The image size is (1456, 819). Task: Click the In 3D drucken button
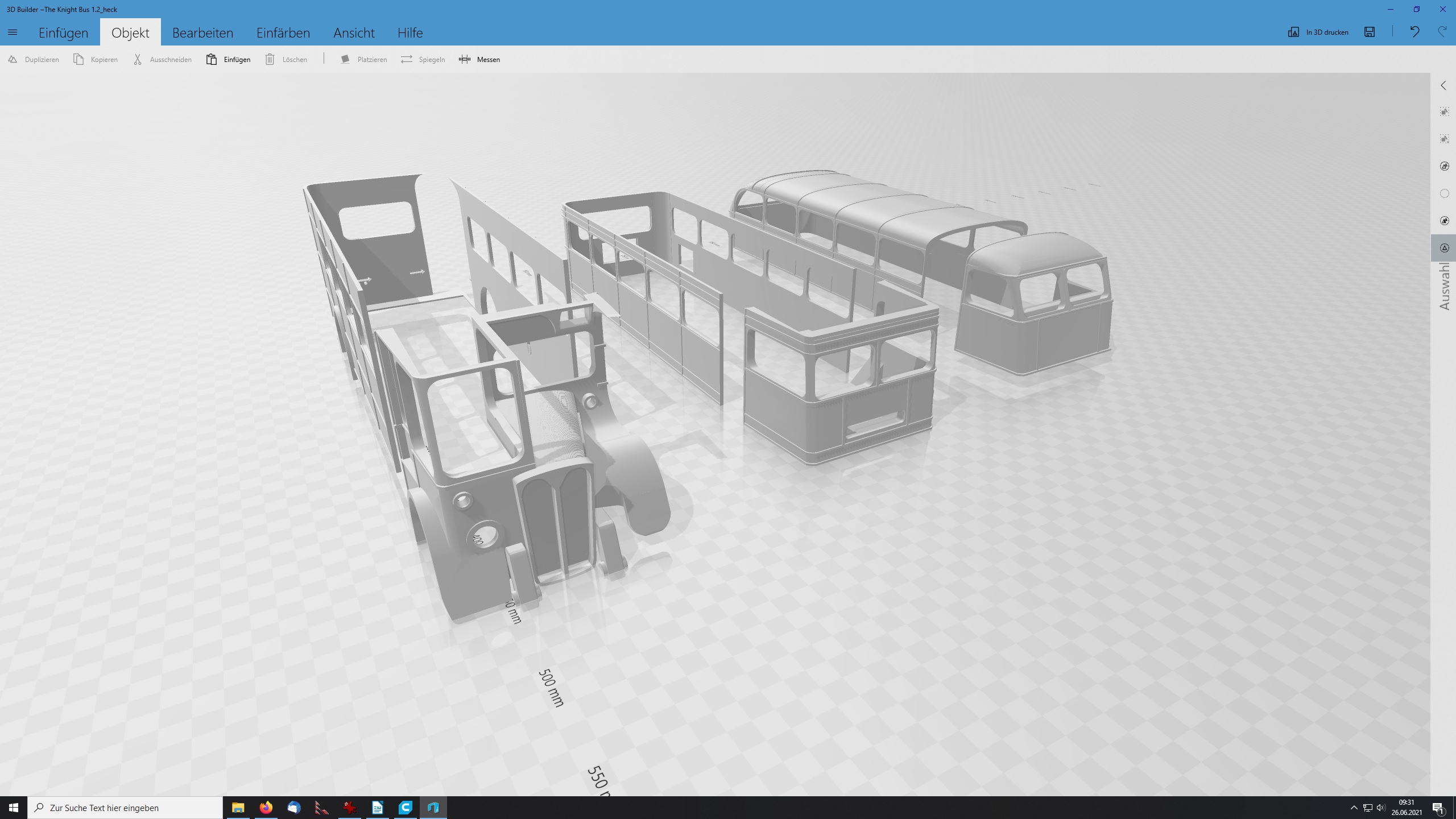[1318, 32]
